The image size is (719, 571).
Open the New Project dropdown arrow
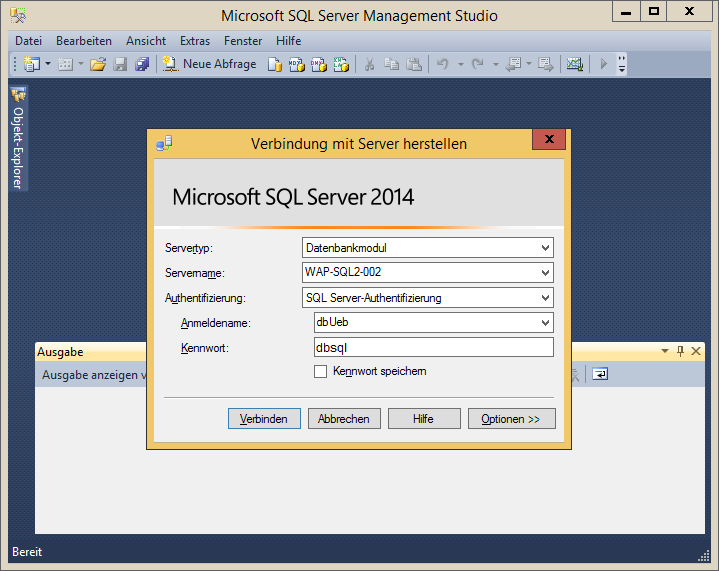[48, 64]
